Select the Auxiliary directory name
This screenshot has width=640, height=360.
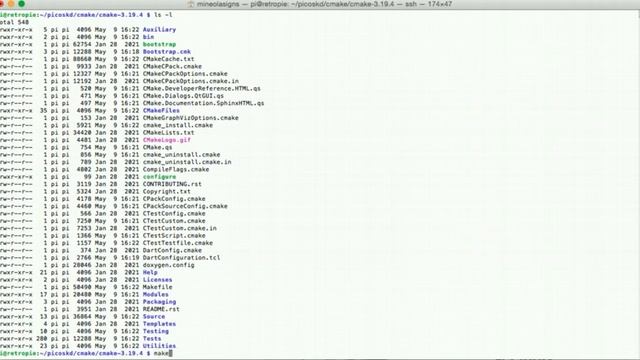[159, 29]
